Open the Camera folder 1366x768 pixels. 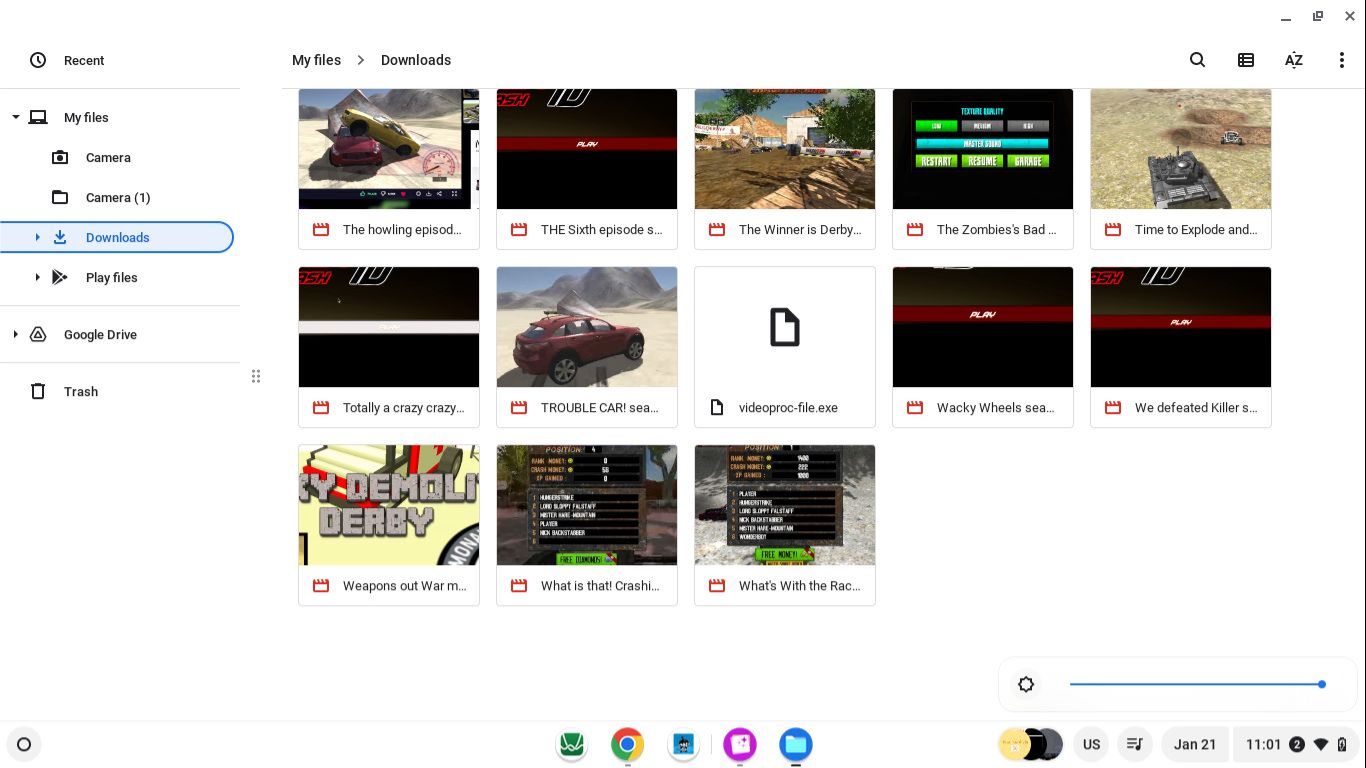(108, 157)
